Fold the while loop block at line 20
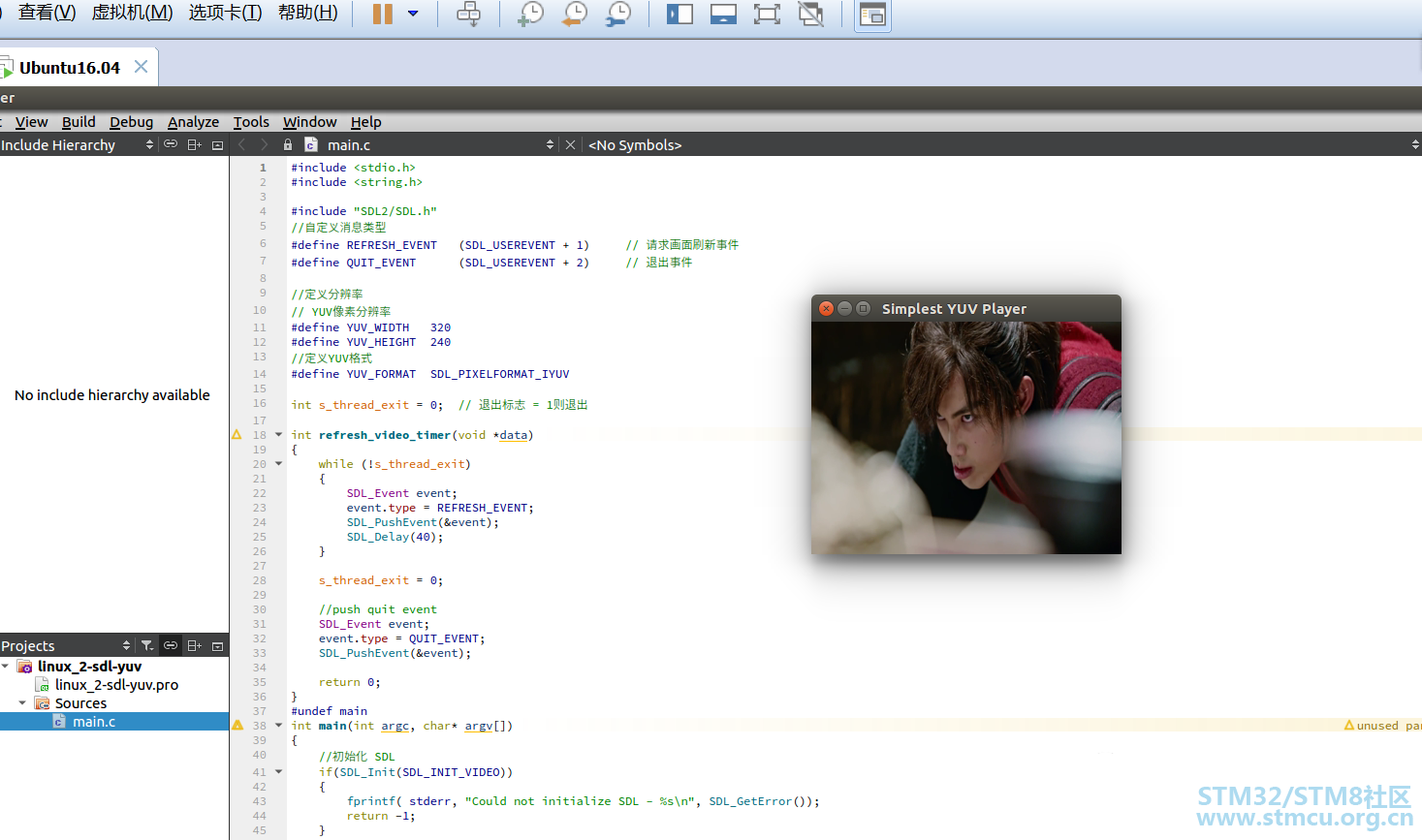Screen dimensions: 1422x840 (278, 464)
